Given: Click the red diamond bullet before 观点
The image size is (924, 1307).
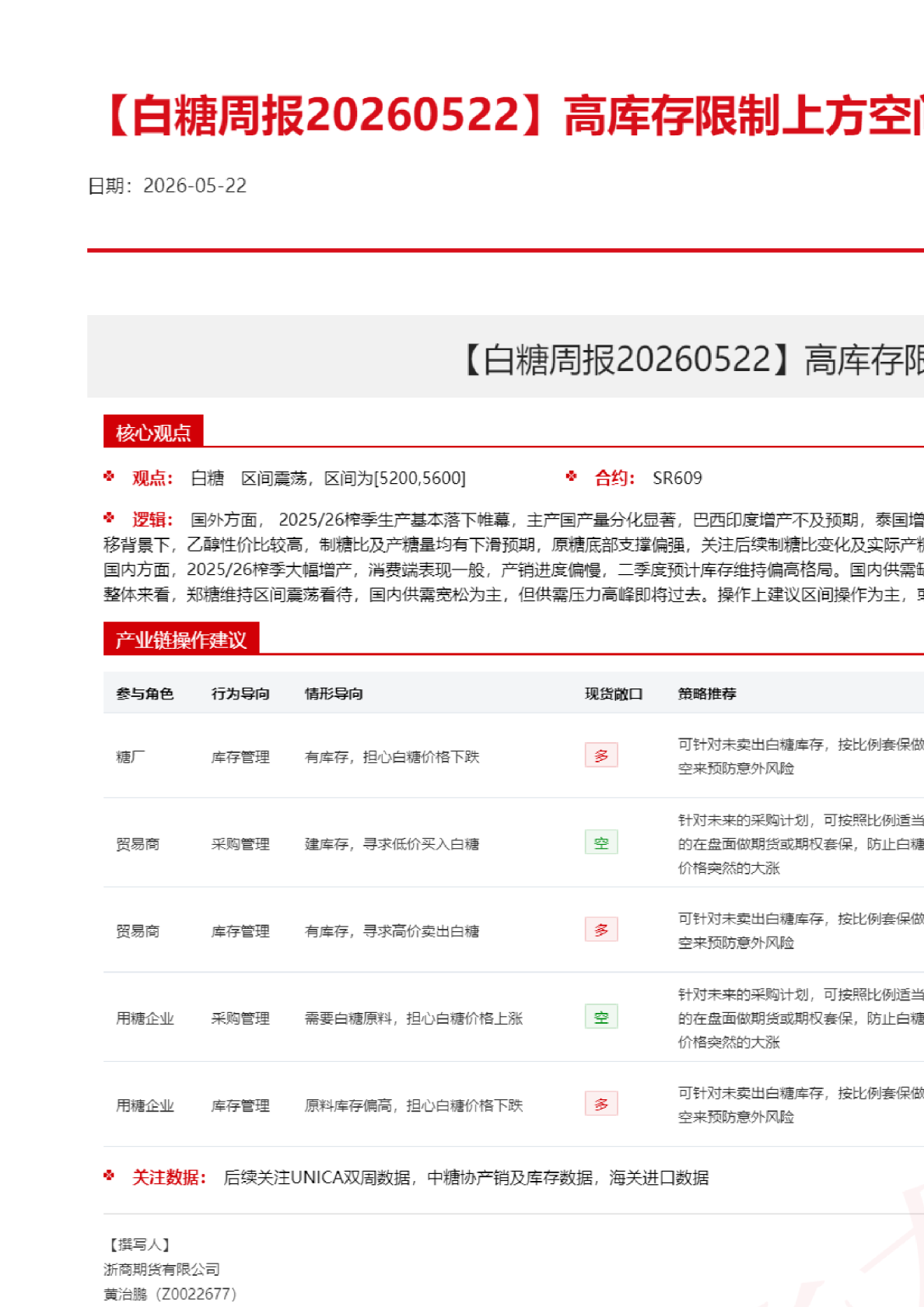Looking at the screenshot, I should 109,476.
